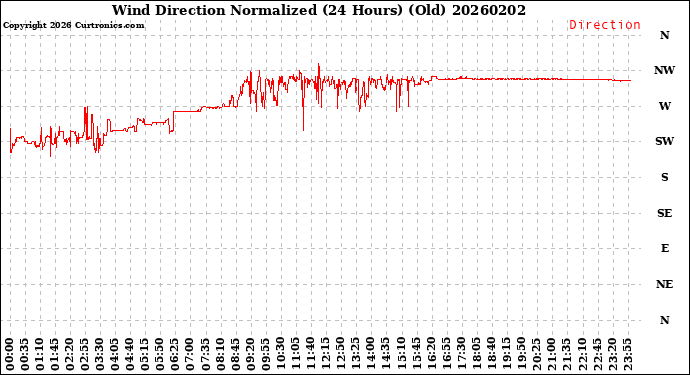Click the '14:00' time axis label
The height and width of the screenshot is (375, 690).
(371, 355)
